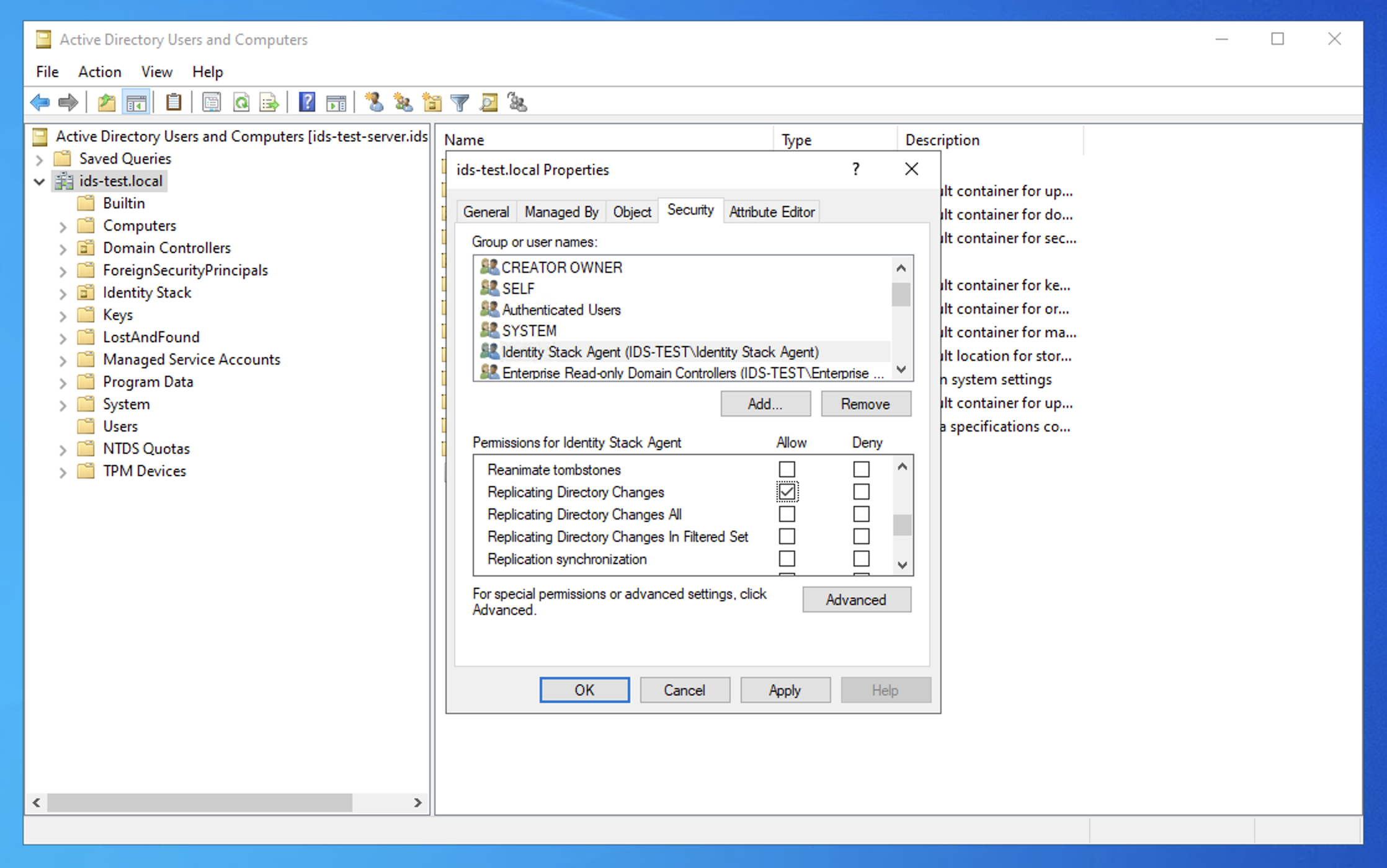Expand the Managed Service Accounts node
The height and width of the screenshot is (868, 1387).
tap(63, 360)
